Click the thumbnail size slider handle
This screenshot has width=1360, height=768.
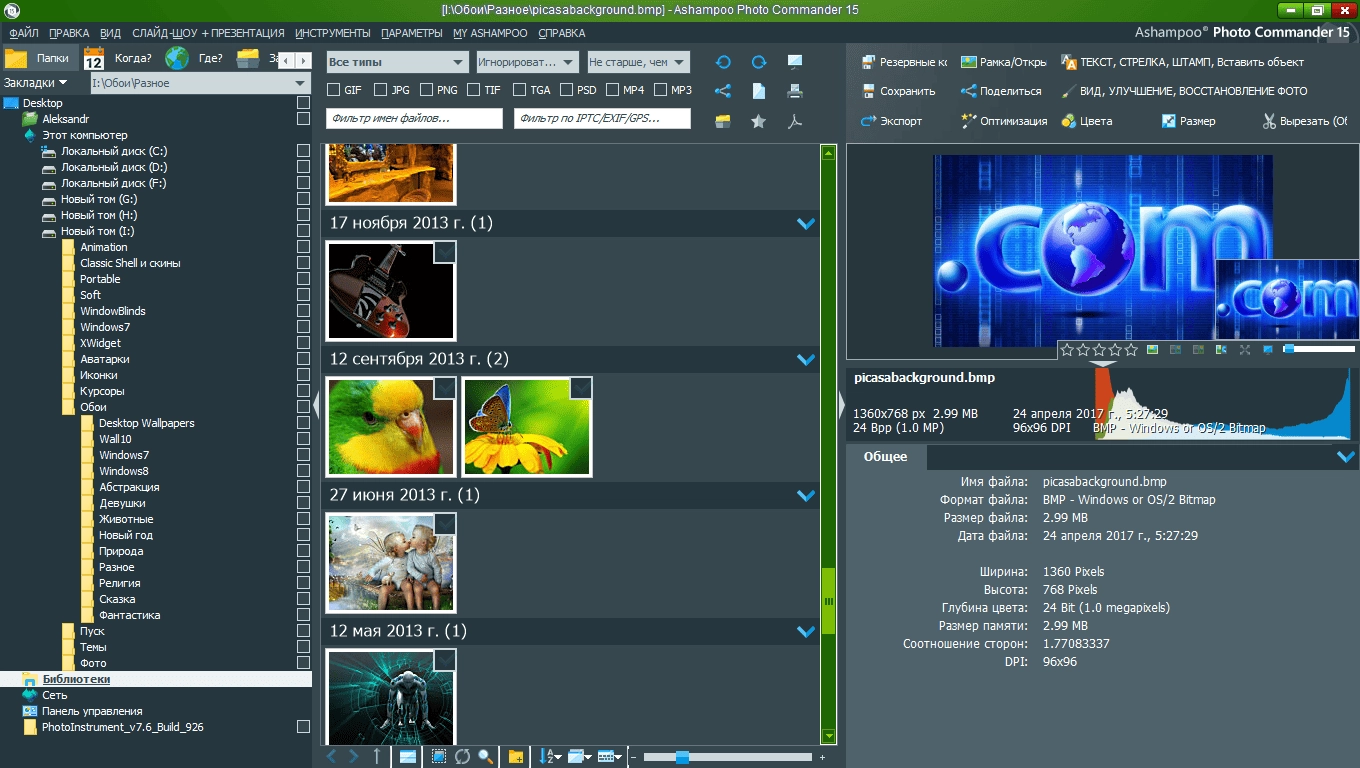tap(682, 757)
